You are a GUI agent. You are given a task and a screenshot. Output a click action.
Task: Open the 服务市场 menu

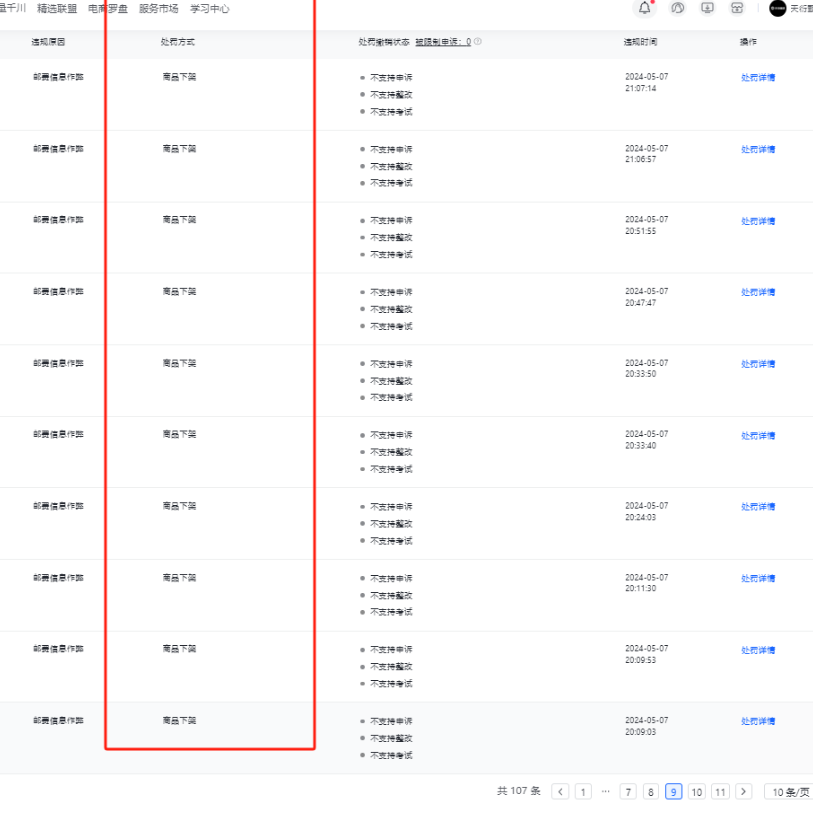[159, 8]
